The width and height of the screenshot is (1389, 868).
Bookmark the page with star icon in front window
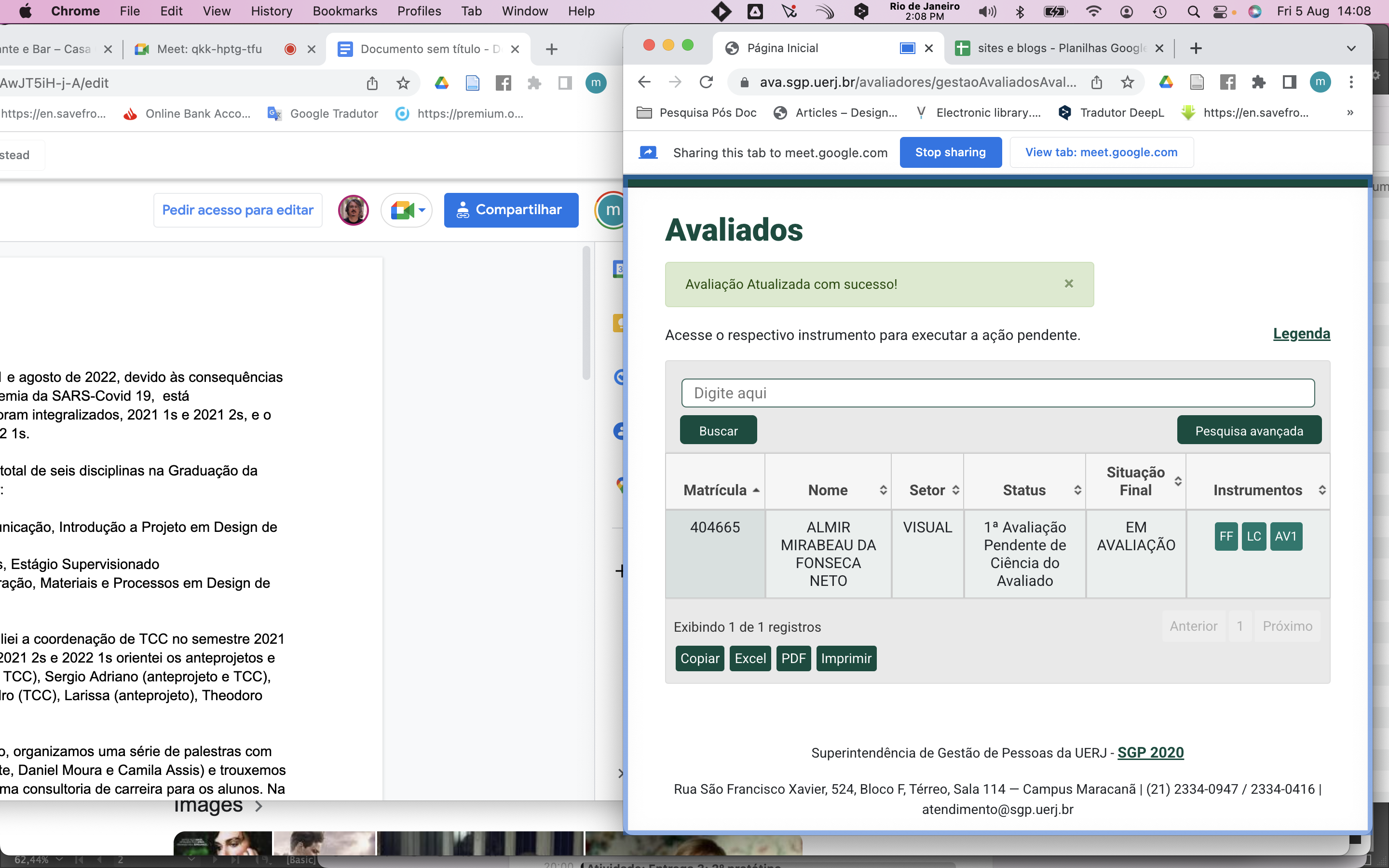tap(1127, 82)
